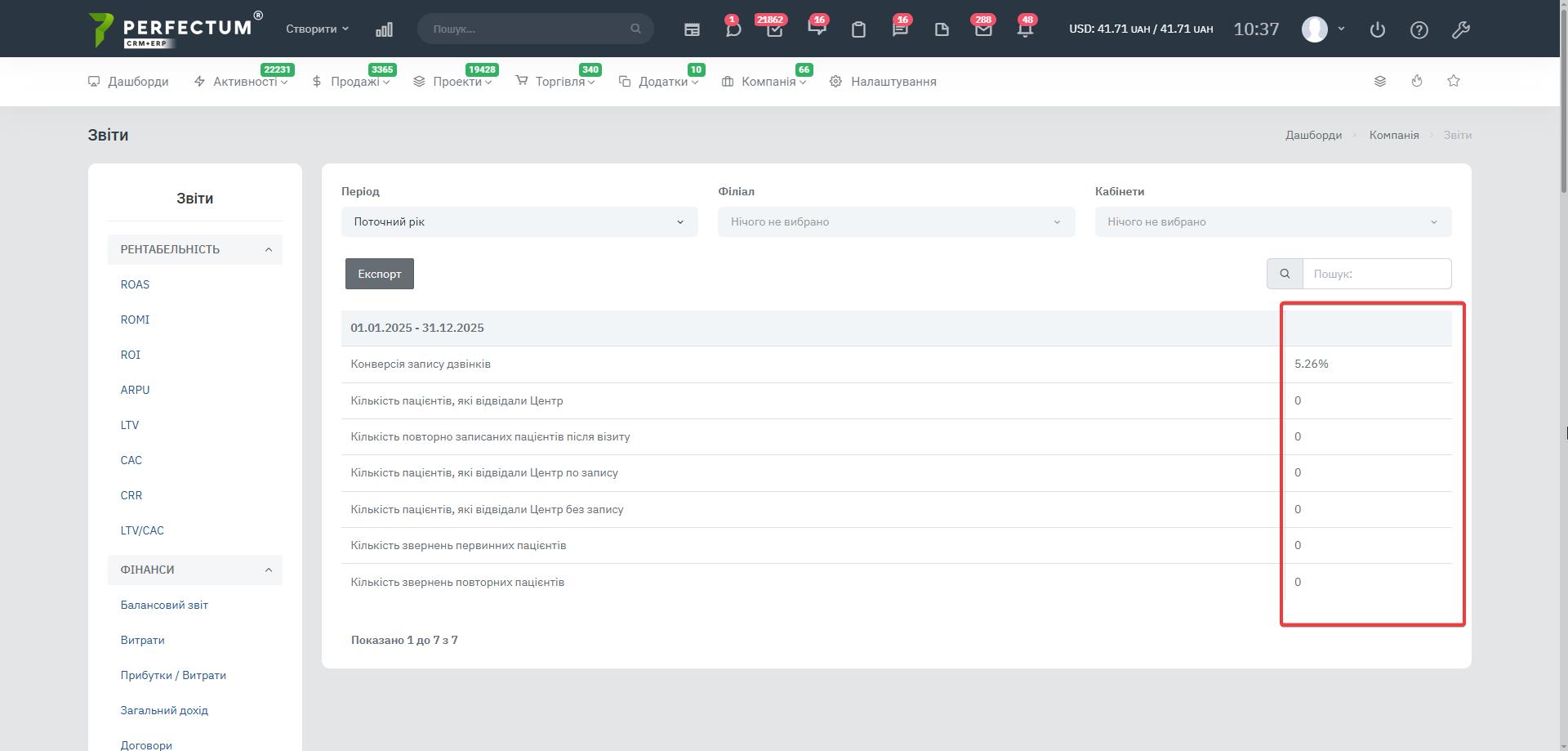Collapse the РЕНТАБЕЛЬНІСТЬ section
The height and width of the screenshot is (751, 1568).
pos(195,249)
